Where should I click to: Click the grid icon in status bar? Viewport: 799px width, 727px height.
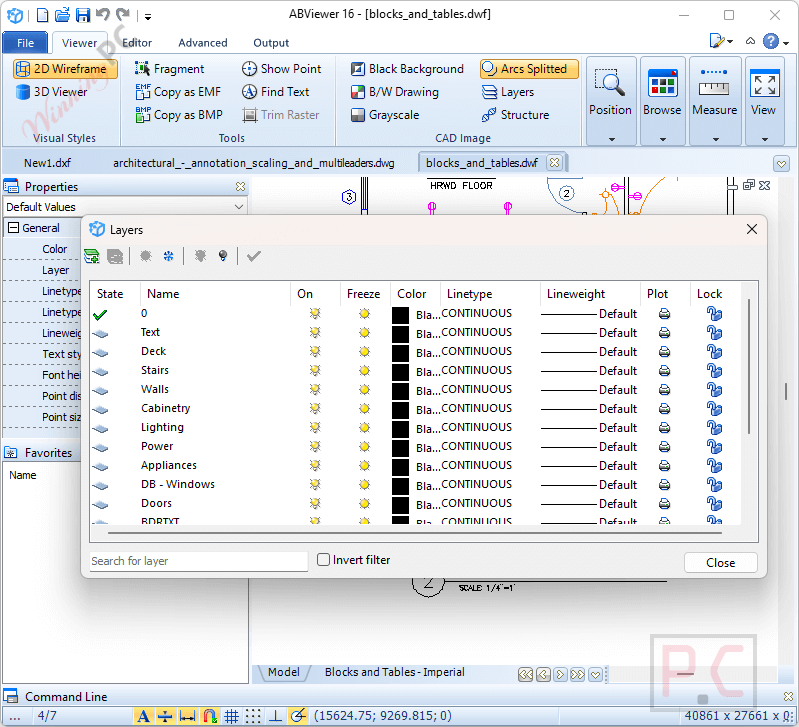pos(231,716)
